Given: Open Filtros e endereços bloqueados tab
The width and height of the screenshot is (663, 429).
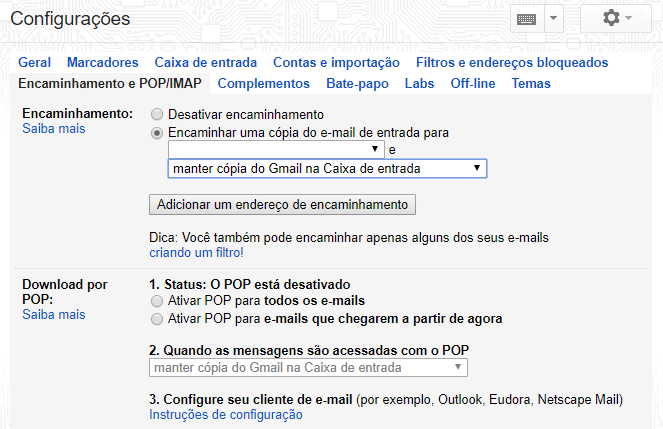Looking at the screenshot, I should 511,63.
